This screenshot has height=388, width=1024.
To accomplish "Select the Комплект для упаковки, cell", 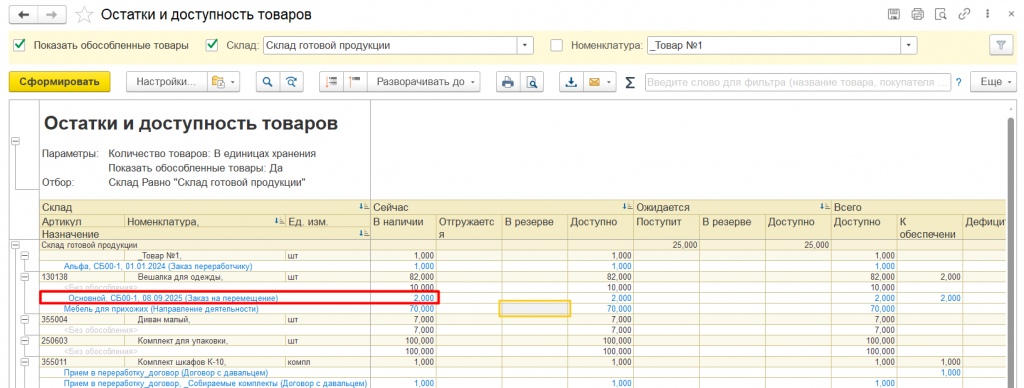I will coord(204,340).
